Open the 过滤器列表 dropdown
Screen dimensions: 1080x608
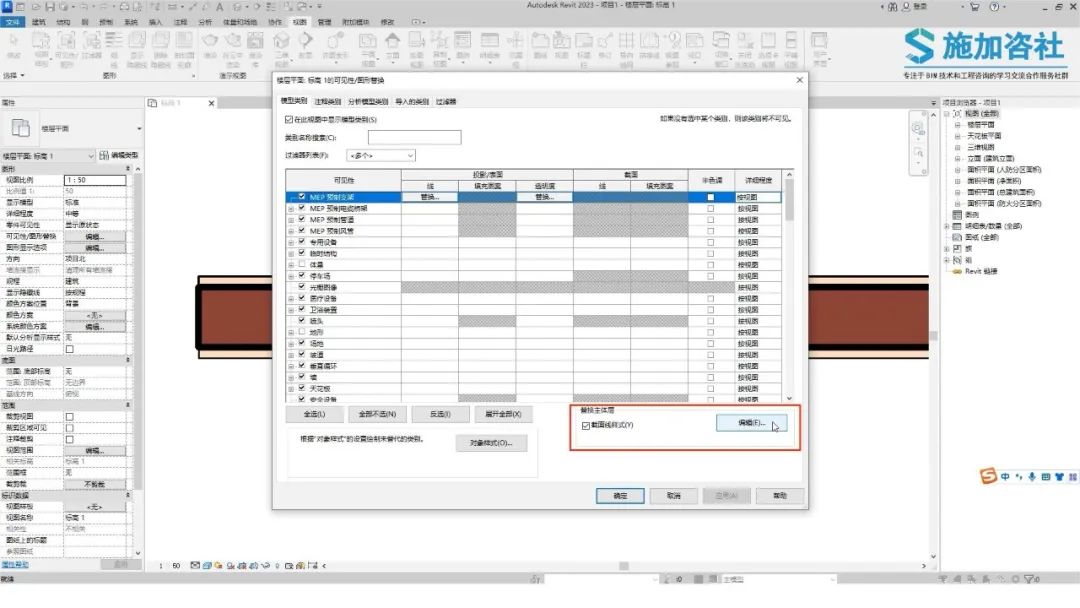pyautogui.click(x=380, y=156)
